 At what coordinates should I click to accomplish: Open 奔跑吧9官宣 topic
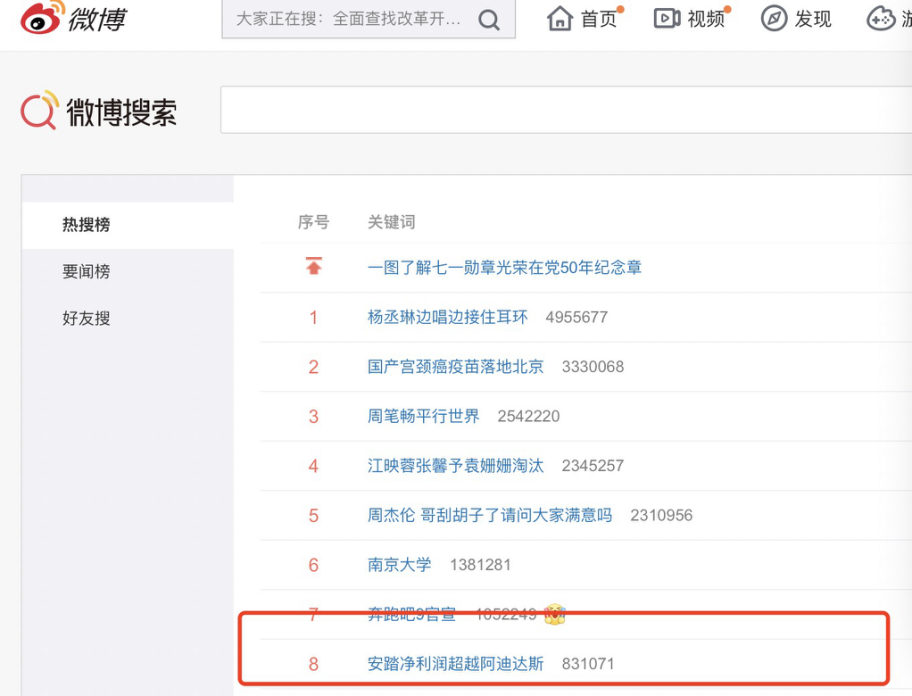pyautogui.click(x=411, y=613)
